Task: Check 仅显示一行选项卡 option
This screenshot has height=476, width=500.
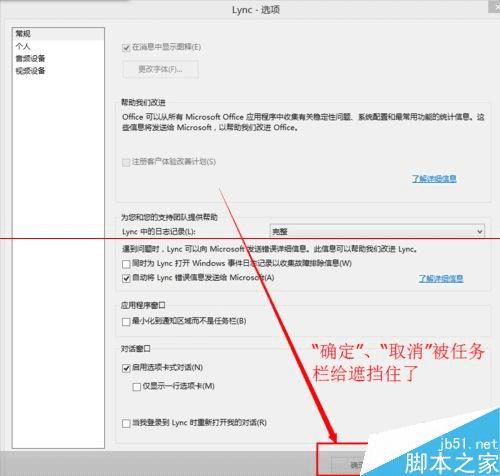Action: pyautogui.click(x=136, y=387)
